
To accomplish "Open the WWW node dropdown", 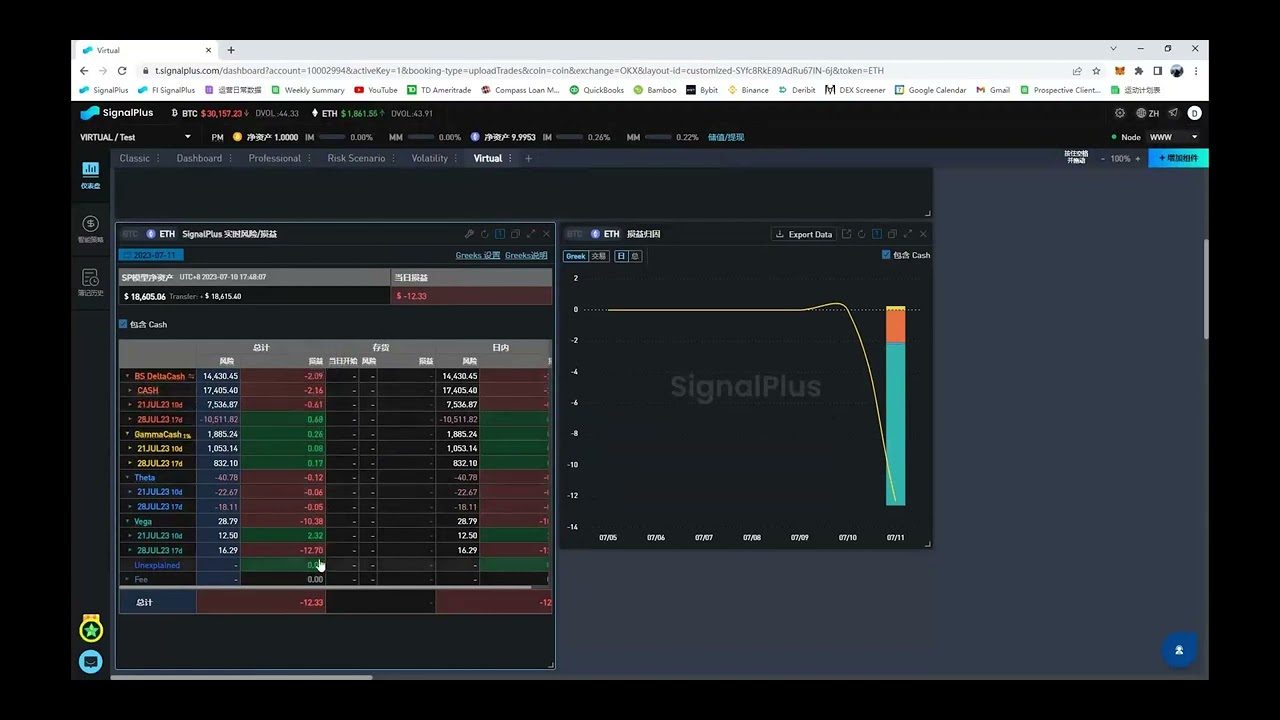I will click(1173, 137).
